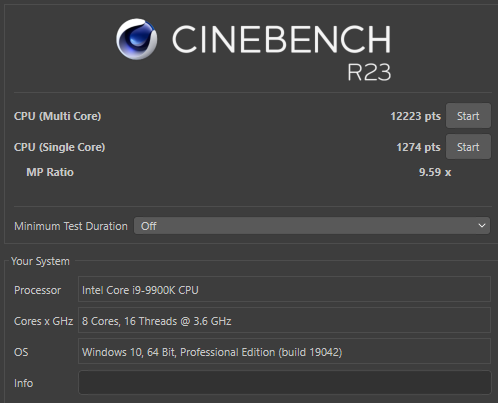Viewport: 498px width, 403px height.
Task: Click into the Info input field
Action: point(285,383)
